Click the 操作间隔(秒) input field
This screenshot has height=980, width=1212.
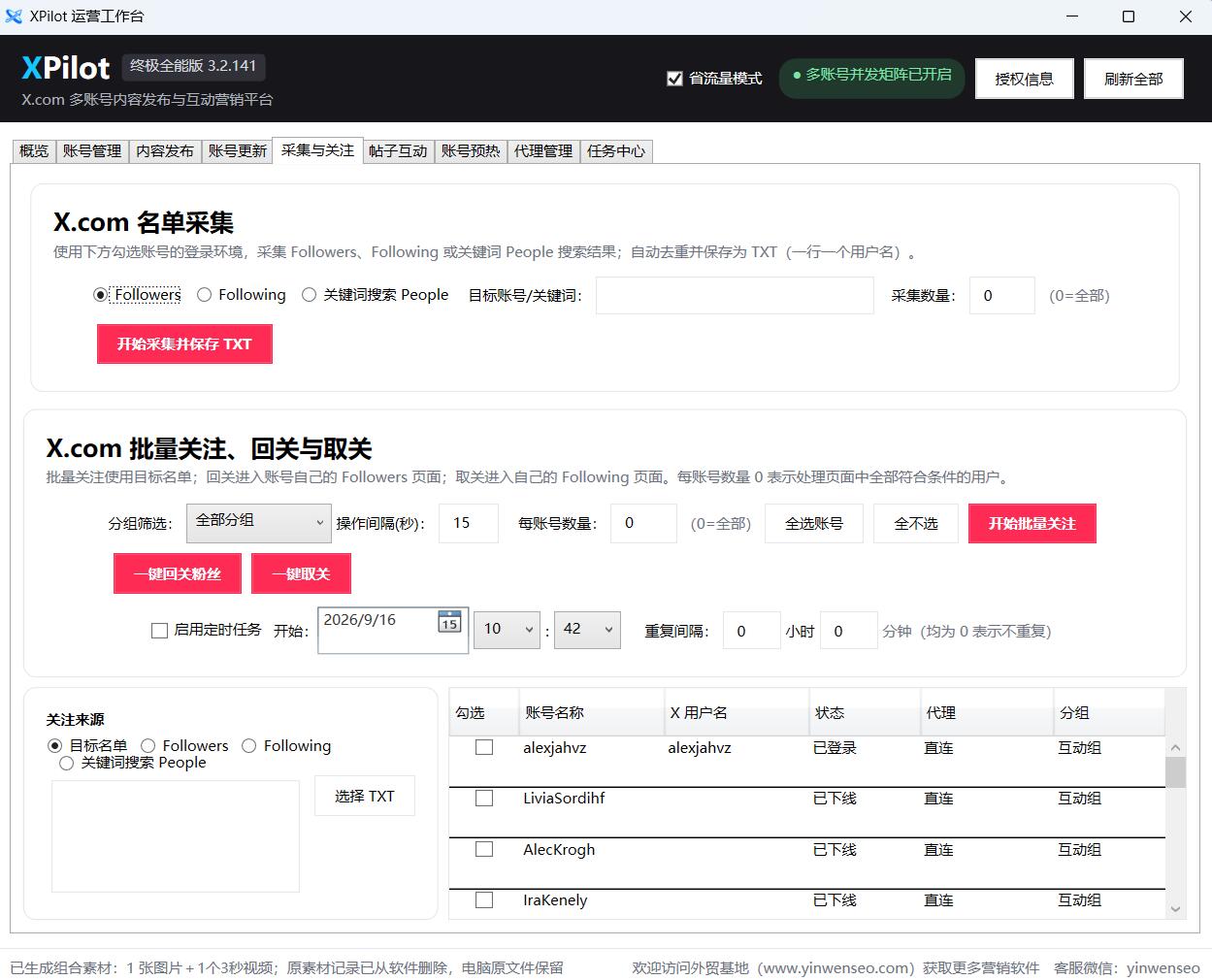[469, 523]
